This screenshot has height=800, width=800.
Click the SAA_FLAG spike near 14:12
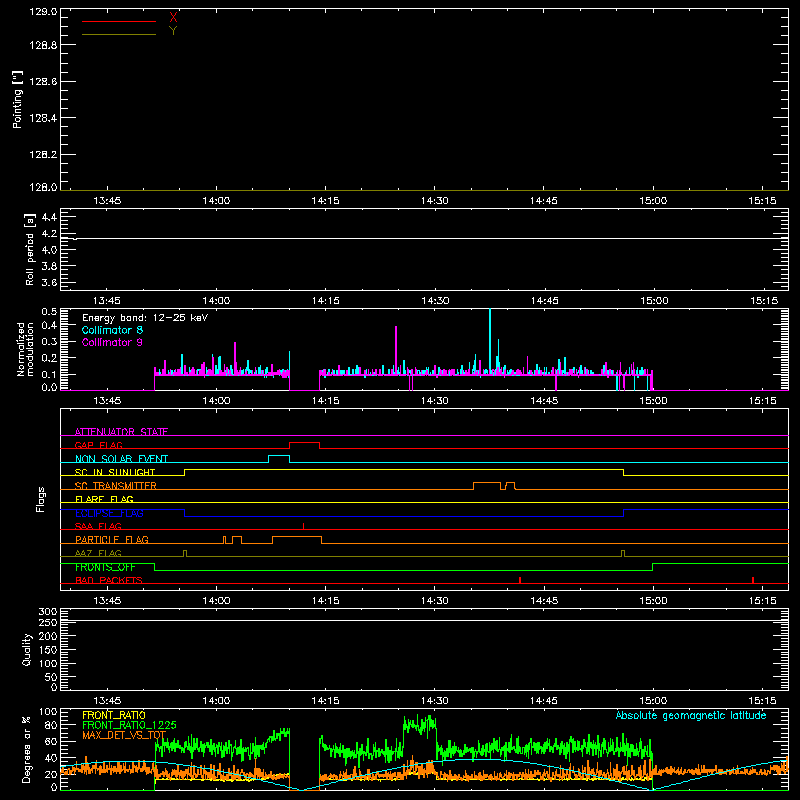tap(304, 526)
